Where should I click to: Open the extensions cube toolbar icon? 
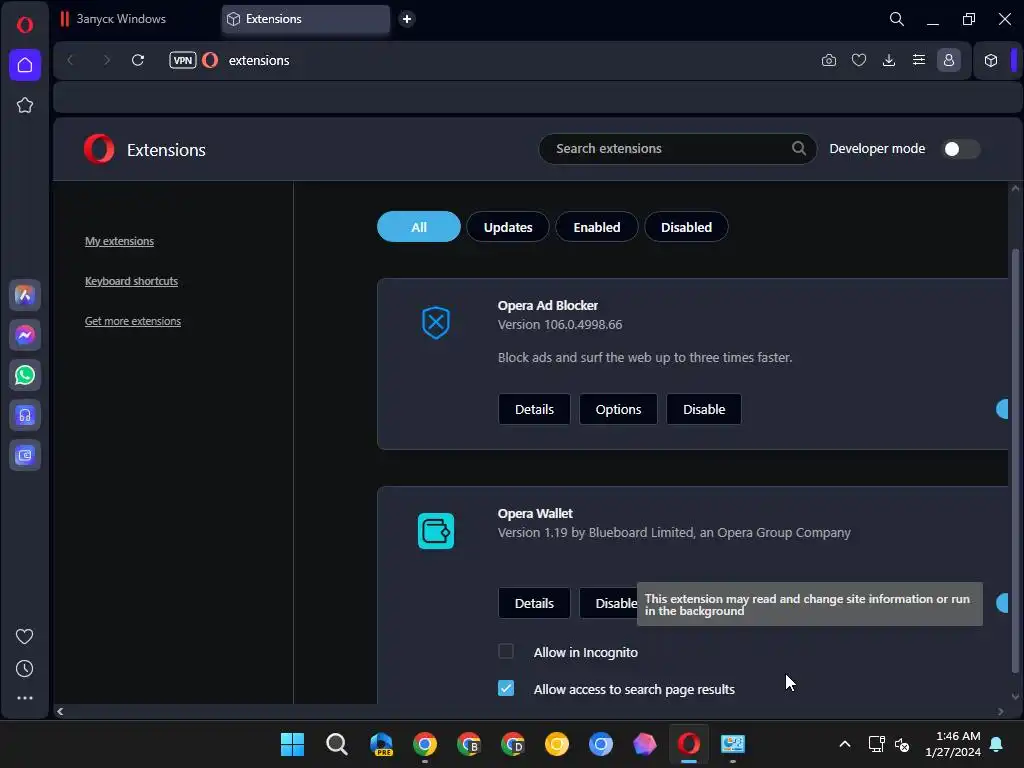point(991,60)
